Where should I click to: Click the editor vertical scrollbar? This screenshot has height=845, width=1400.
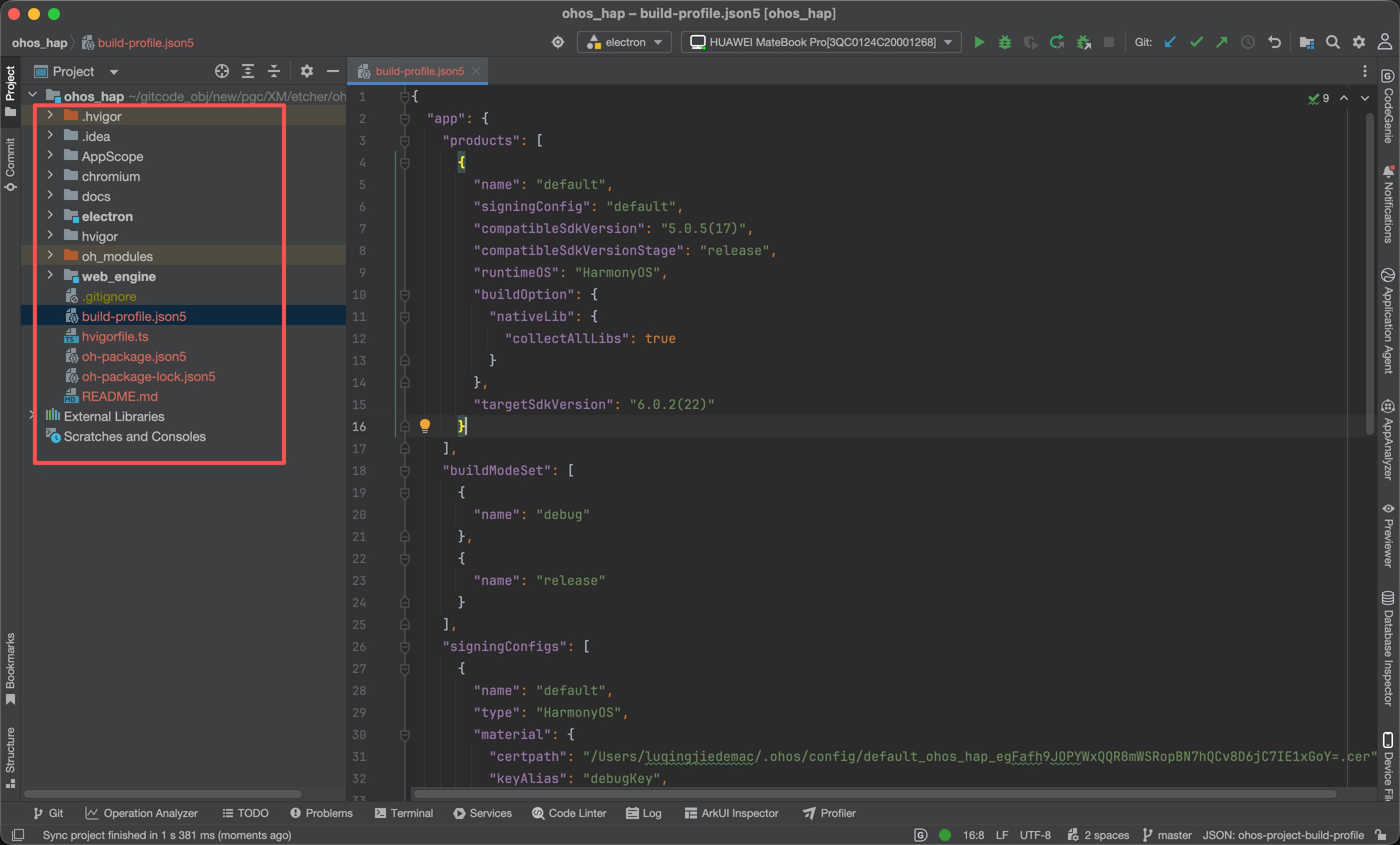coord(1370,273)
